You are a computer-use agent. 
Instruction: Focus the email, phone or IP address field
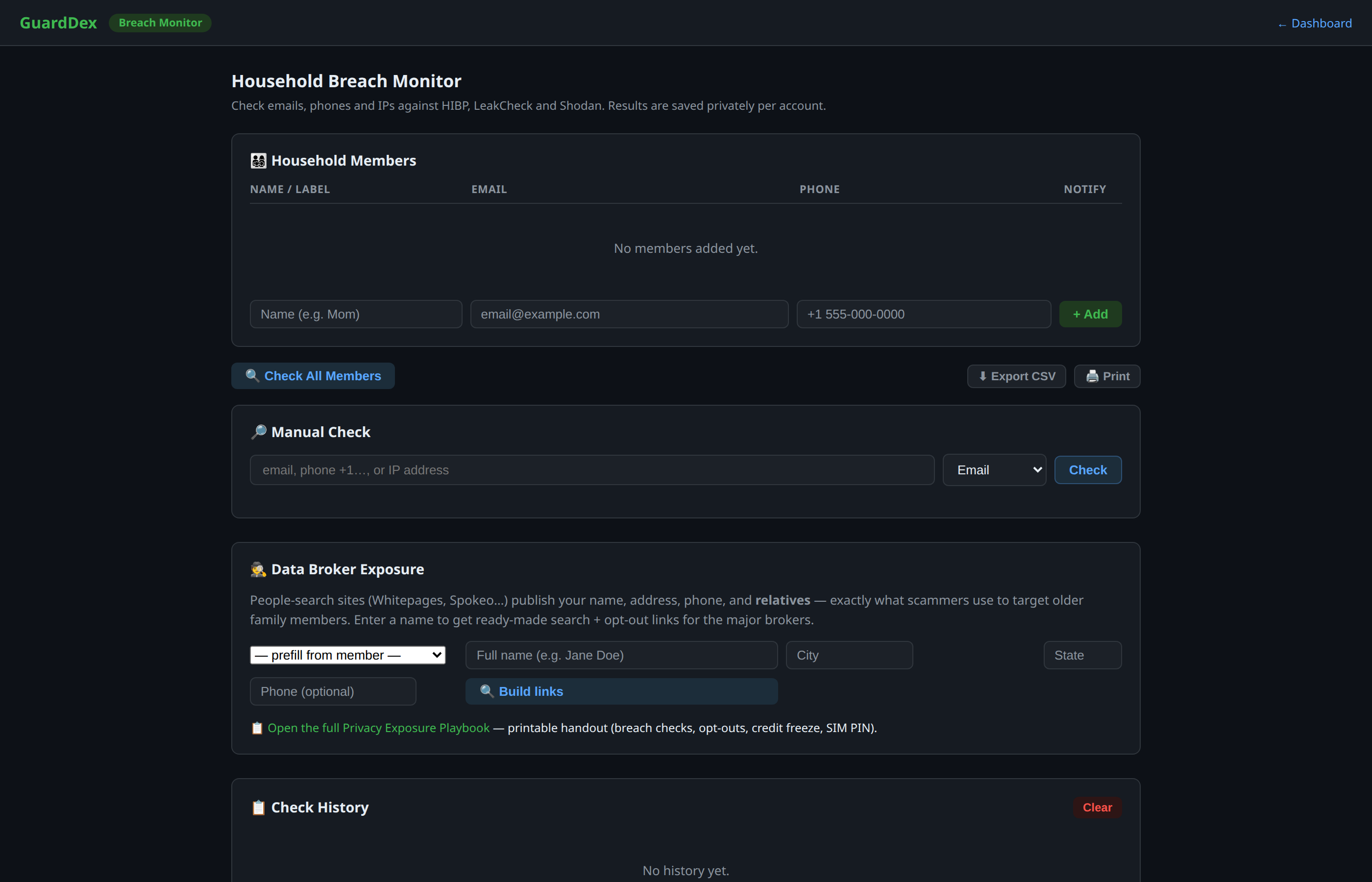(592, 470)
